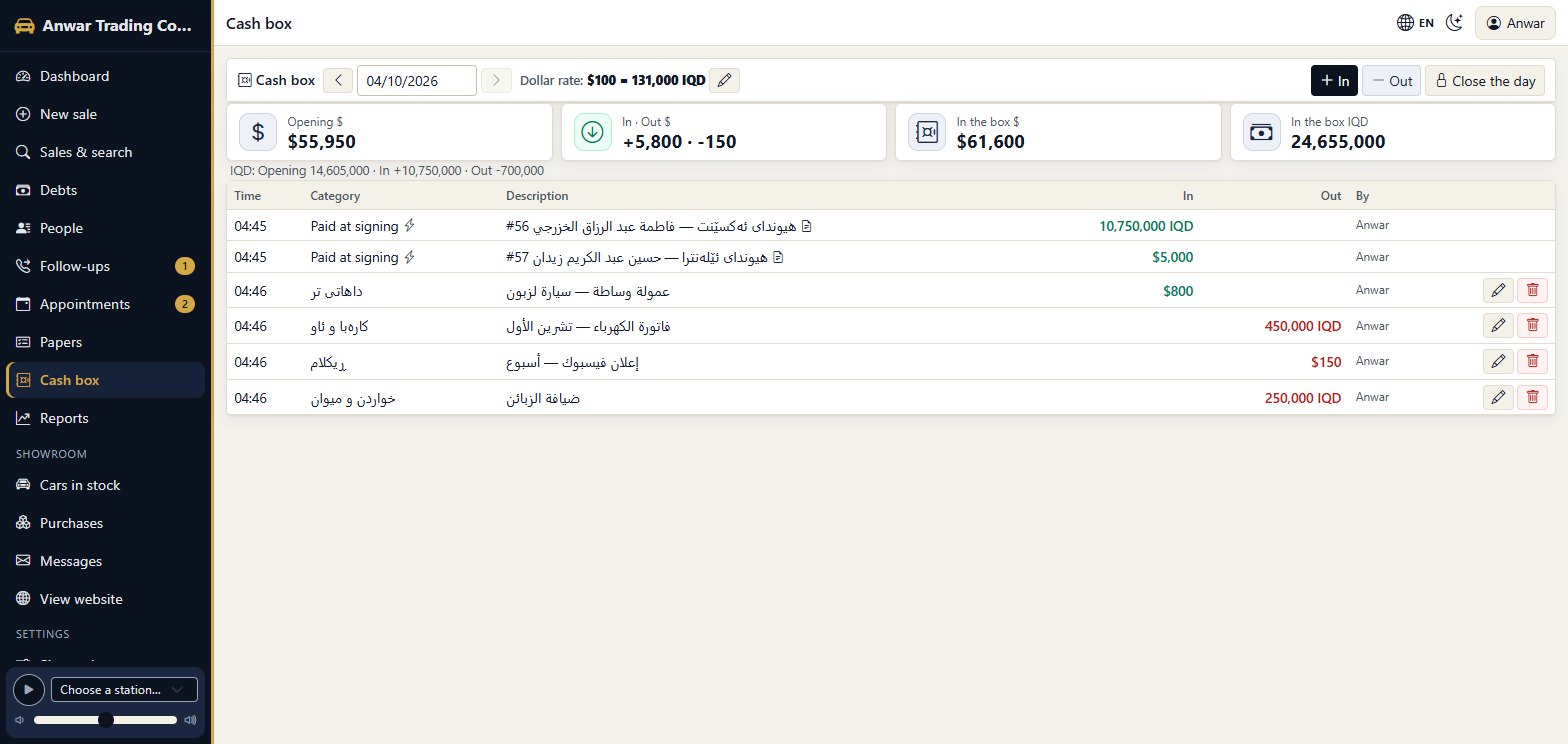Edit the $150 Facebook ad entry
1568x744 pixels.
point(1498,362)
